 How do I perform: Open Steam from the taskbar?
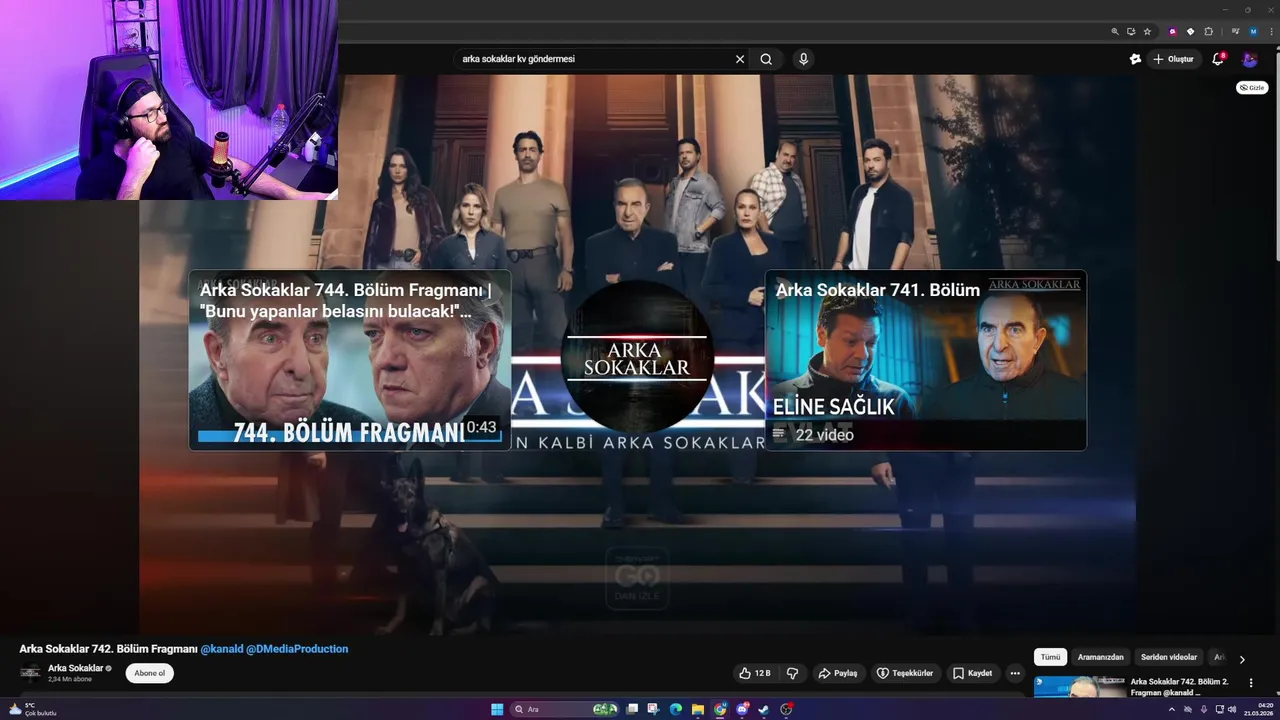point(764,709)
